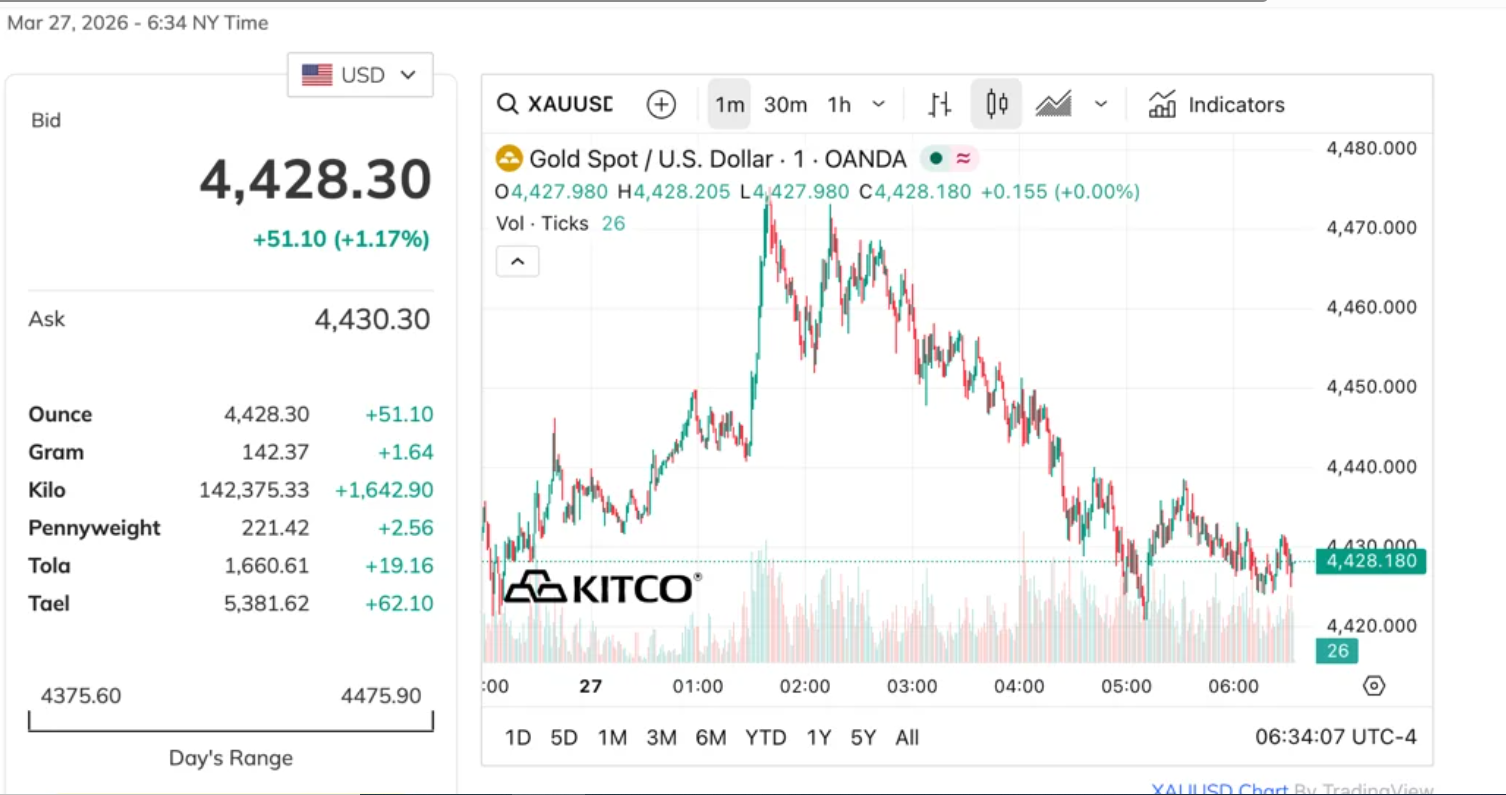Viewport: 1506px width, 795px height.
Task: Toggle the market open status indicator
Action: (x=934, y=159)
